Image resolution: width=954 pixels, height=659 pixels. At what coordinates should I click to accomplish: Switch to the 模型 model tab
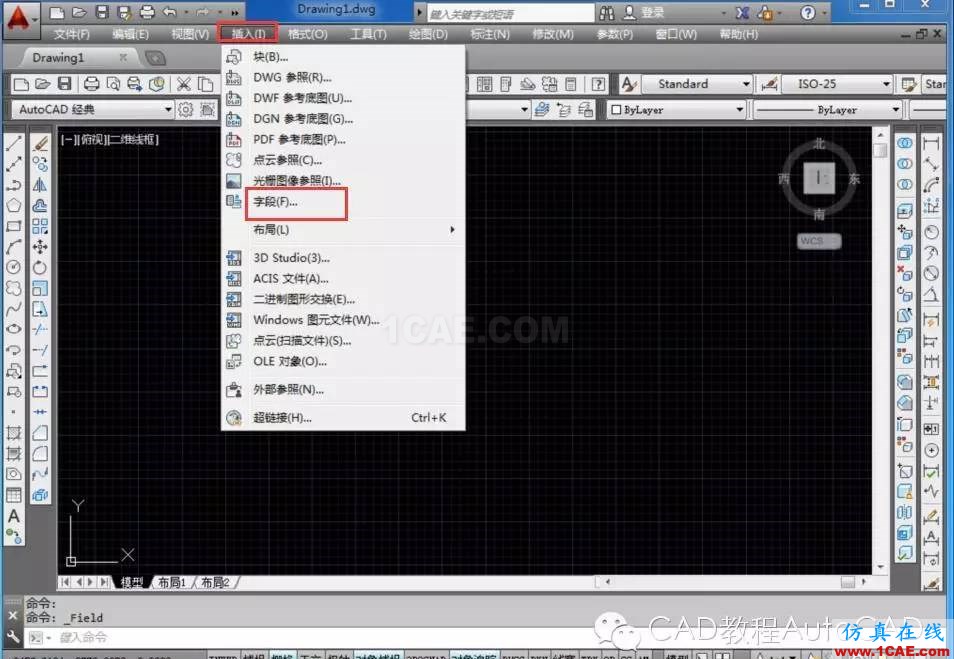[x=132, y=582]
